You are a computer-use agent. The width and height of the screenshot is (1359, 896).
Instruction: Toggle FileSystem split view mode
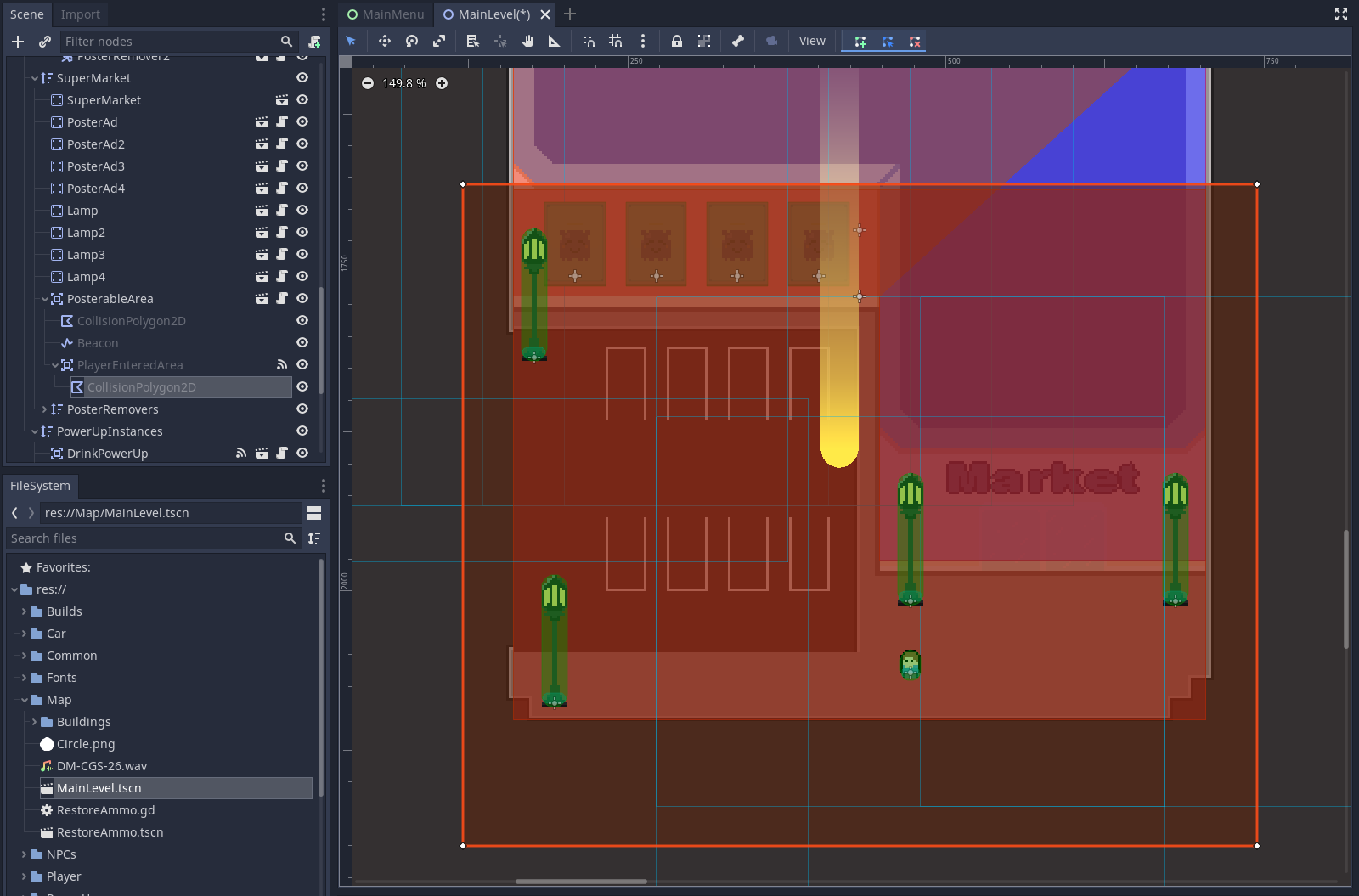(x=314, y=513)
